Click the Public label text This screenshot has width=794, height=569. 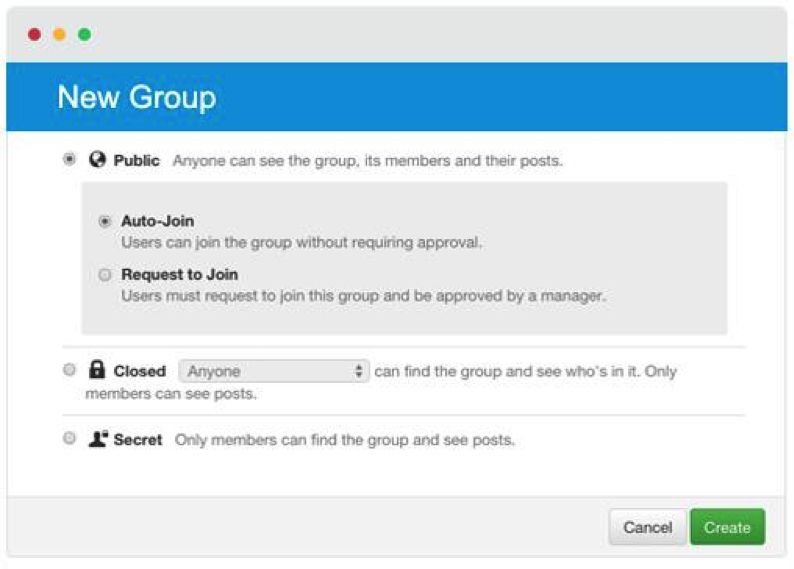[x=136, y=160]
